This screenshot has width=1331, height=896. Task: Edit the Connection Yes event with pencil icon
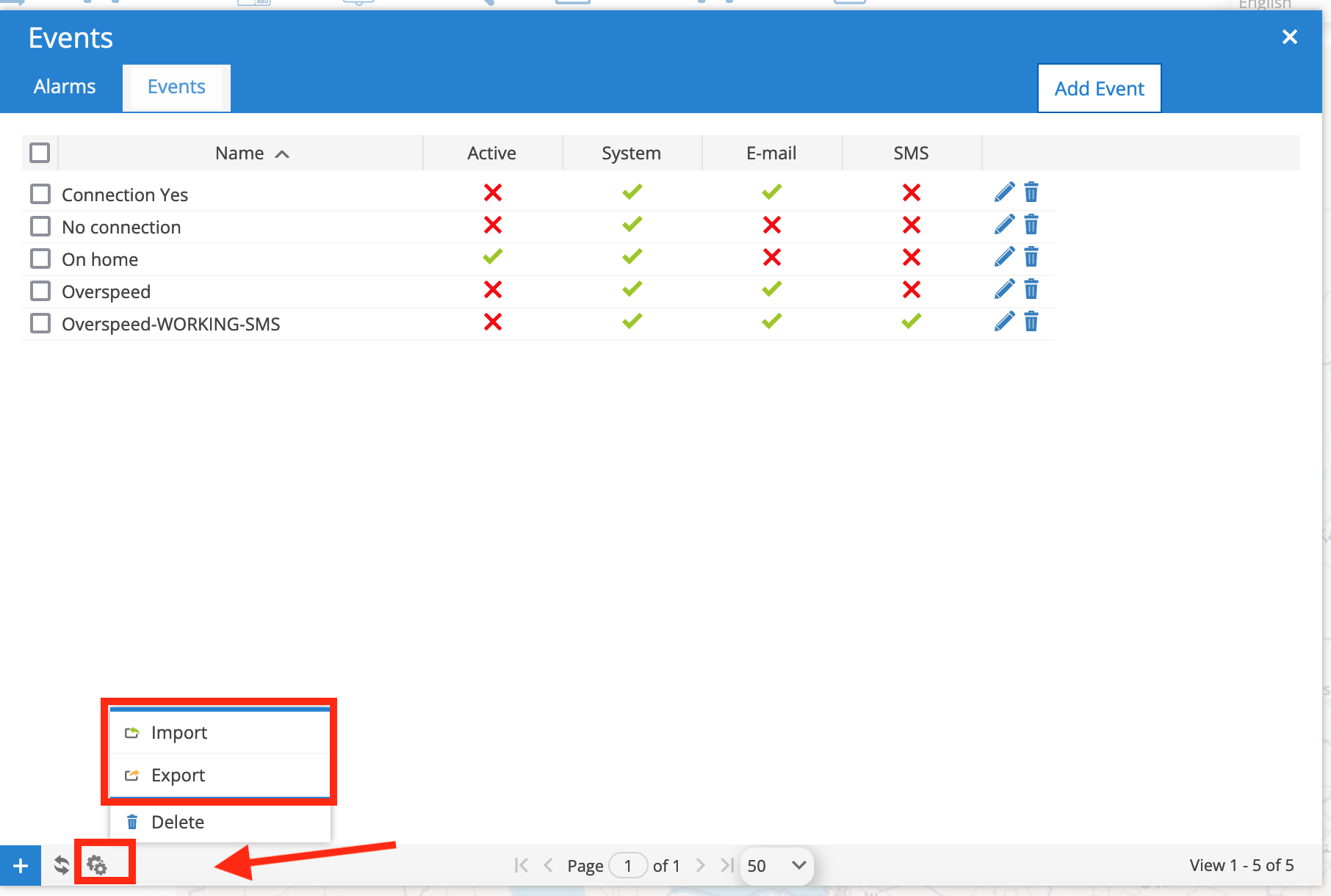(1004, 192)
